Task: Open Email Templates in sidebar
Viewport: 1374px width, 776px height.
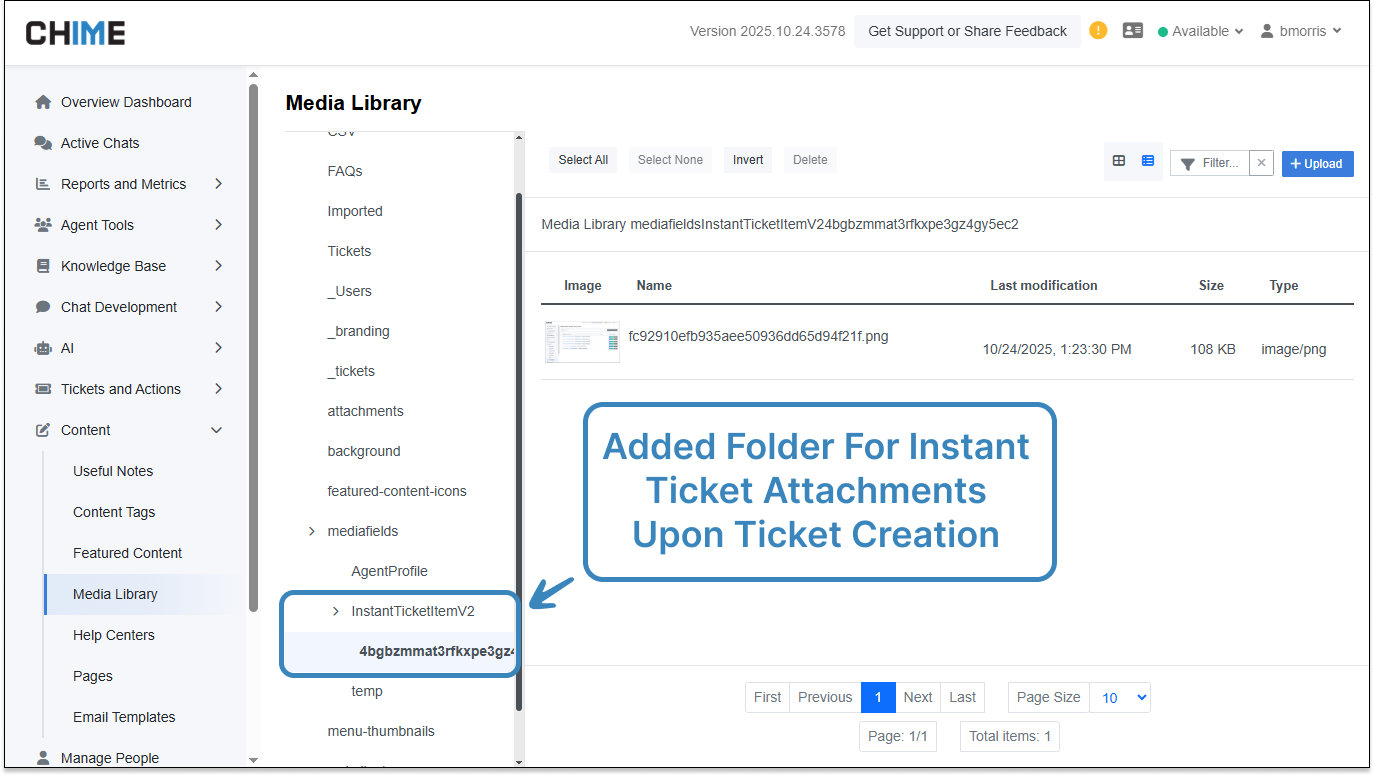Action: 124,717
